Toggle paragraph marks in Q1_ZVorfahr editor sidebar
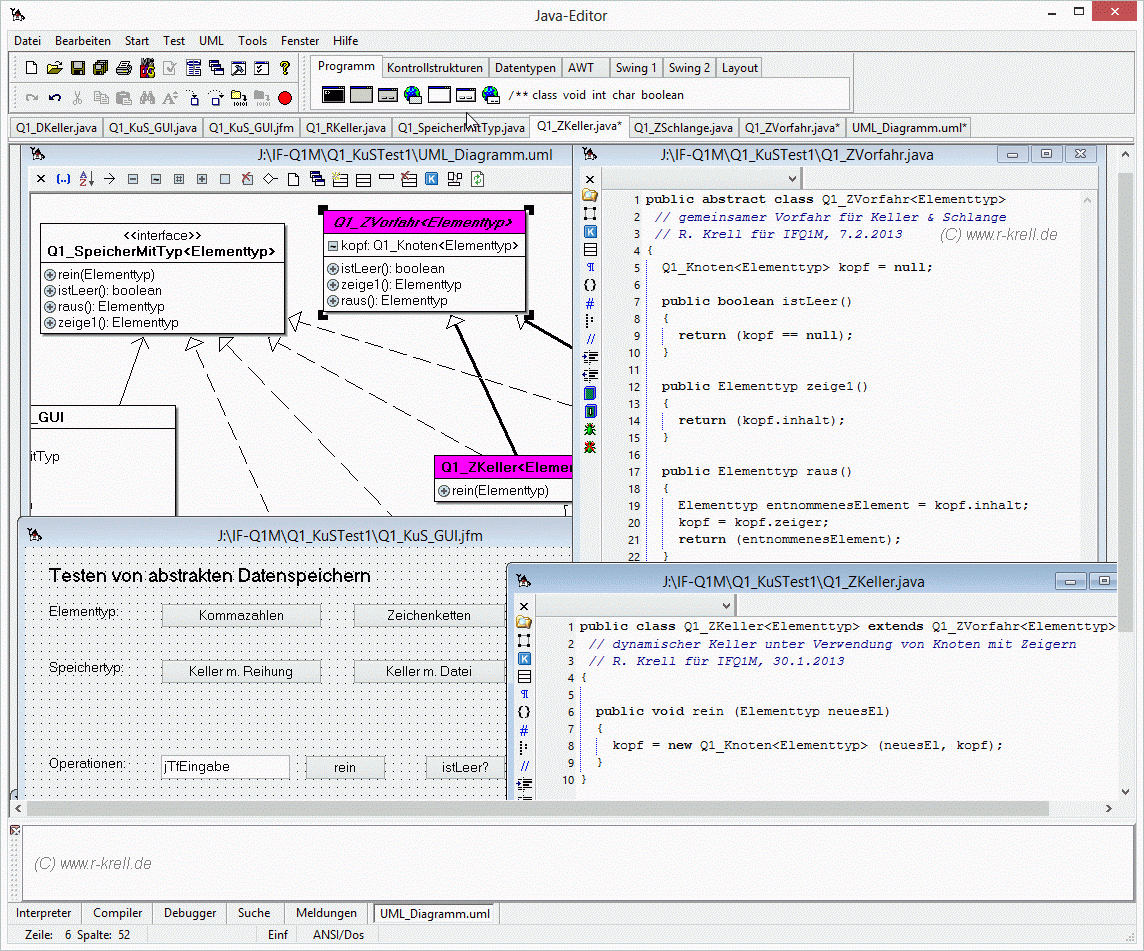1144x951 pixels. [x=590, y=267]
